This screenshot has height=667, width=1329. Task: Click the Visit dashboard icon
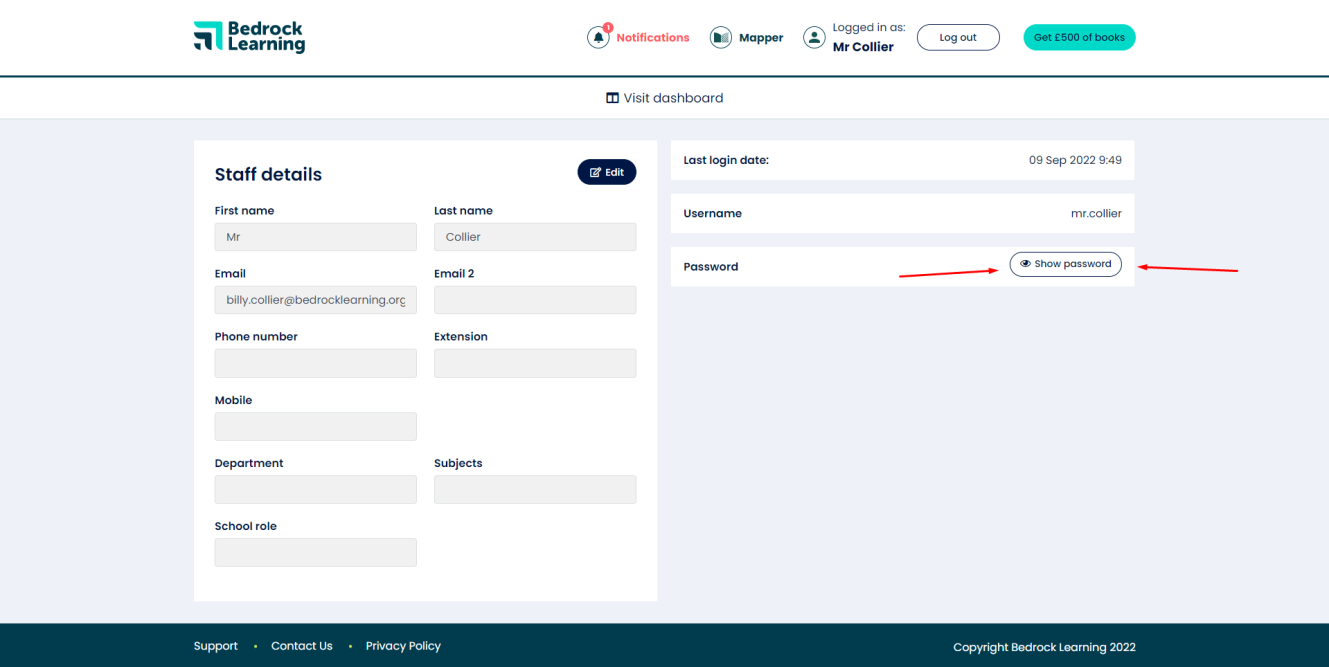click(x=612, y=98)
